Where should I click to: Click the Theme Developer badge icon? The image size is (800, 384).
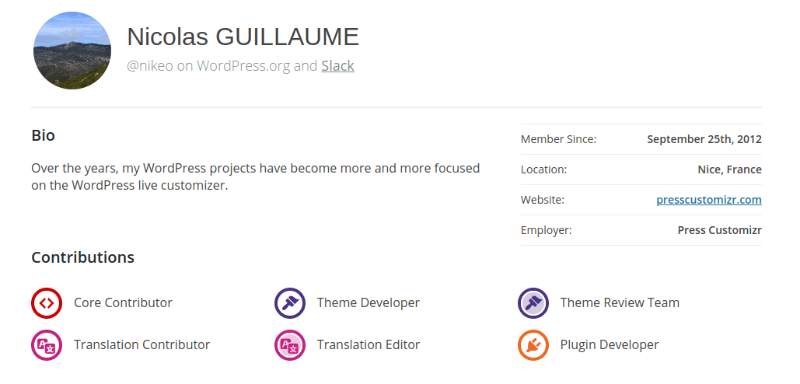click(290, 303)
